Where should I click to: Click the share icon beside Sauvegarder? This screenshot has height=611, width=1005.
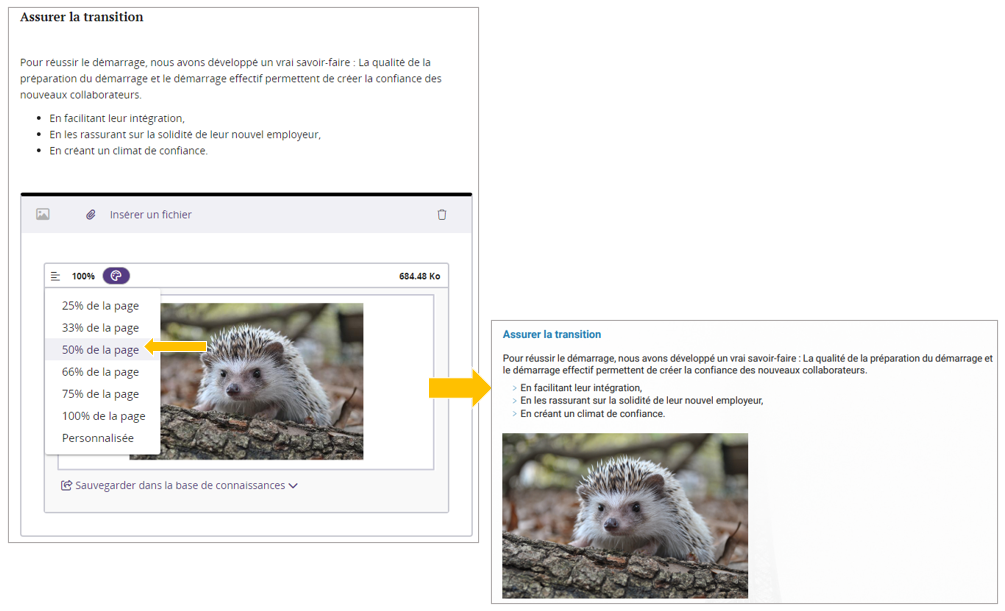[67, 486]
